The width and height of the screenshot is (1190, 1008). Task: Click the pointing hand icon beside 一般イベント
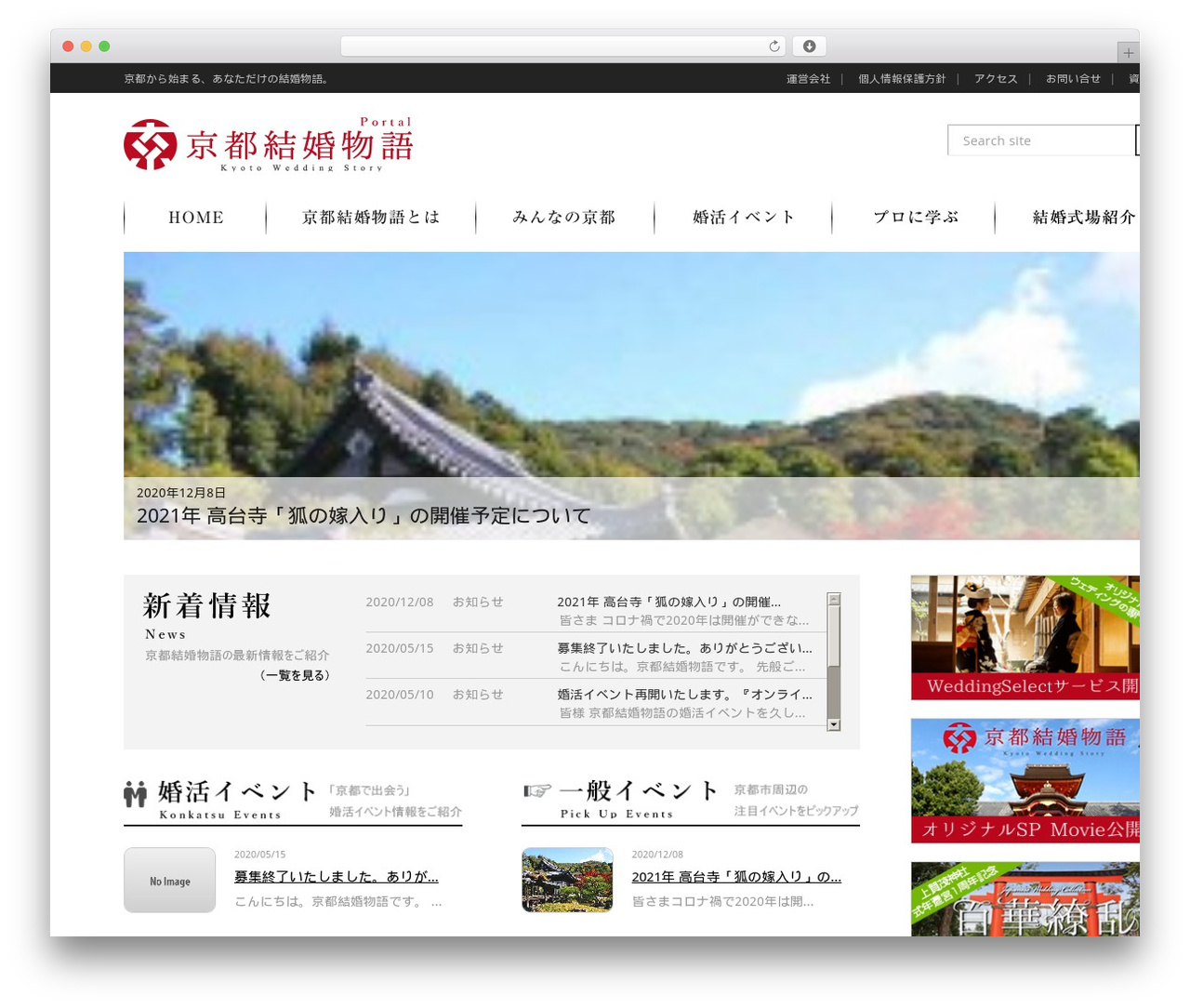click(x=536, y=790)
